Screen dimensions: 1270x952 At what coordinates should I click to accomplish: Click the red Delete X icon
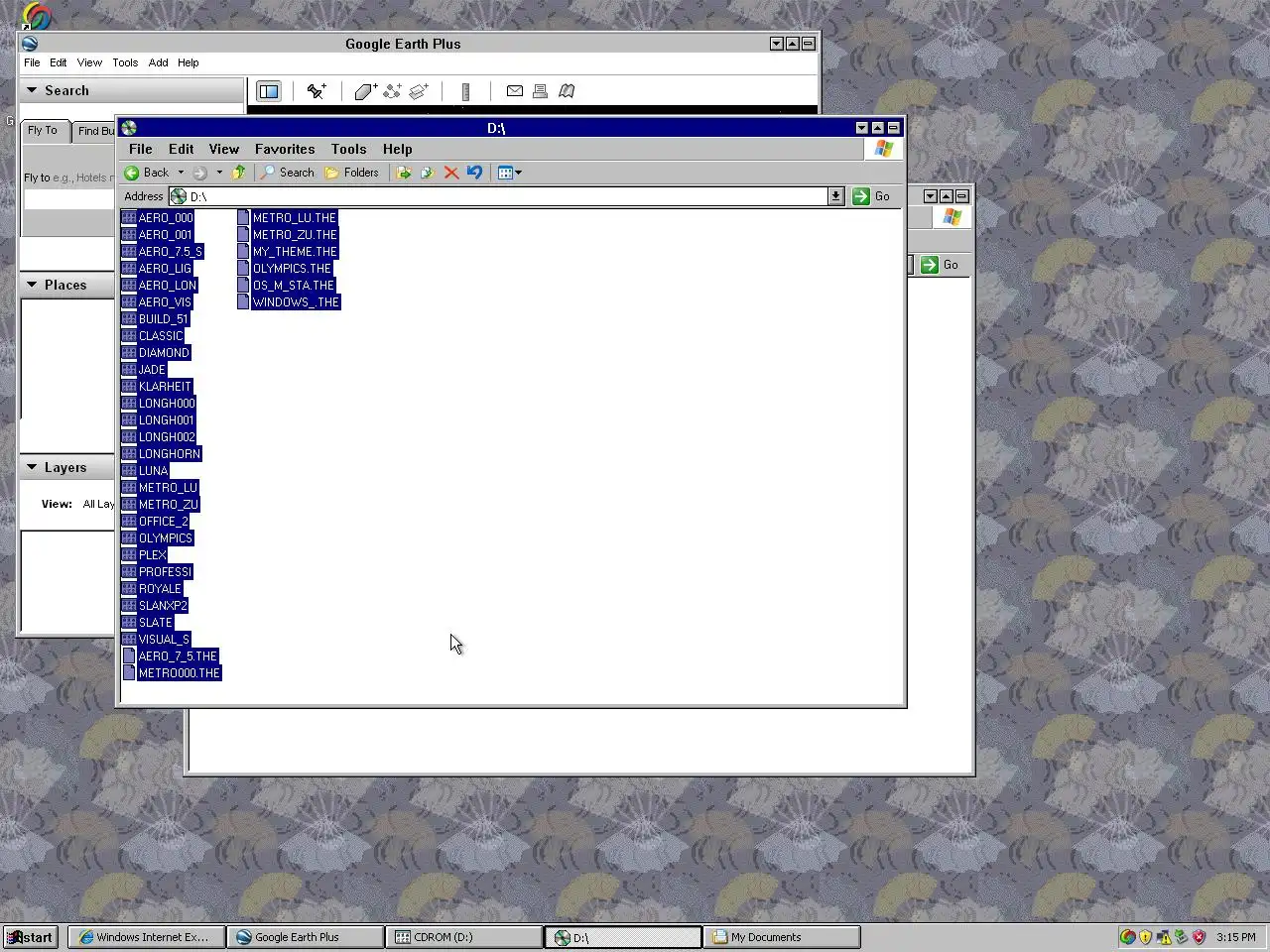coord(451,173)
